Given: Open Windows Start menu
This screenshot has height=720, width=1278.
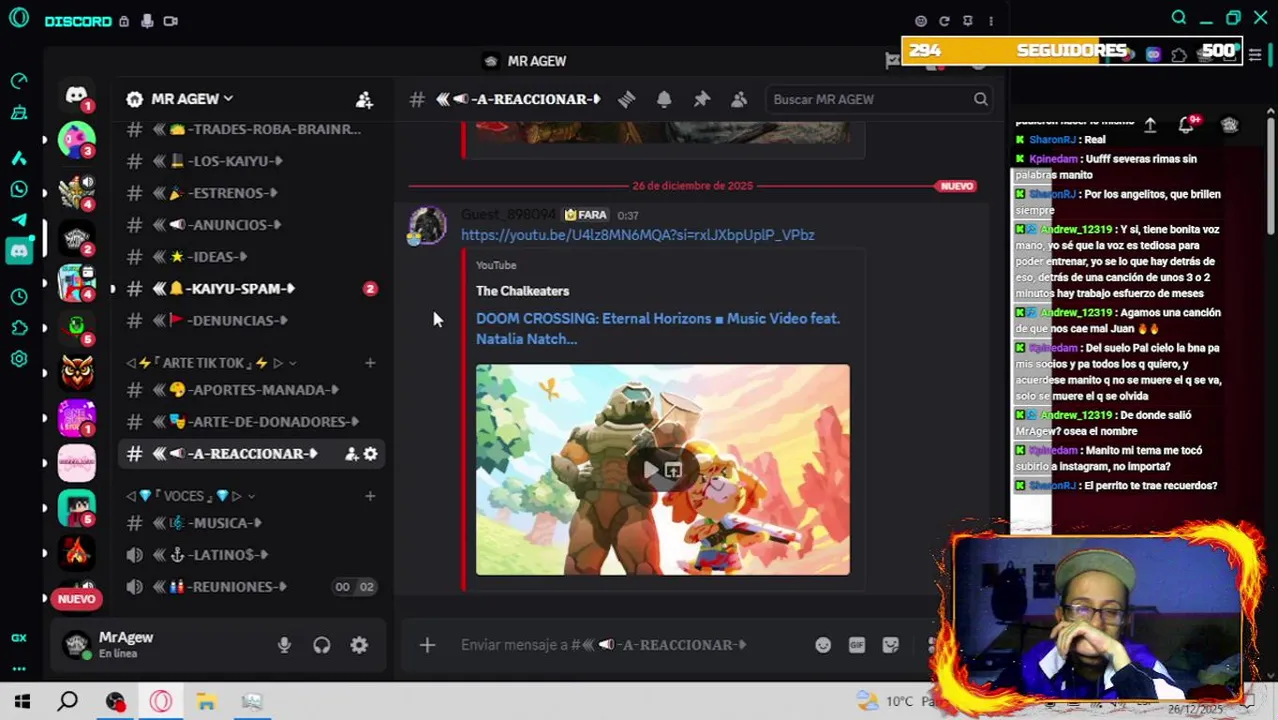Looking at the screenshot, I should (x=22, y=702).
